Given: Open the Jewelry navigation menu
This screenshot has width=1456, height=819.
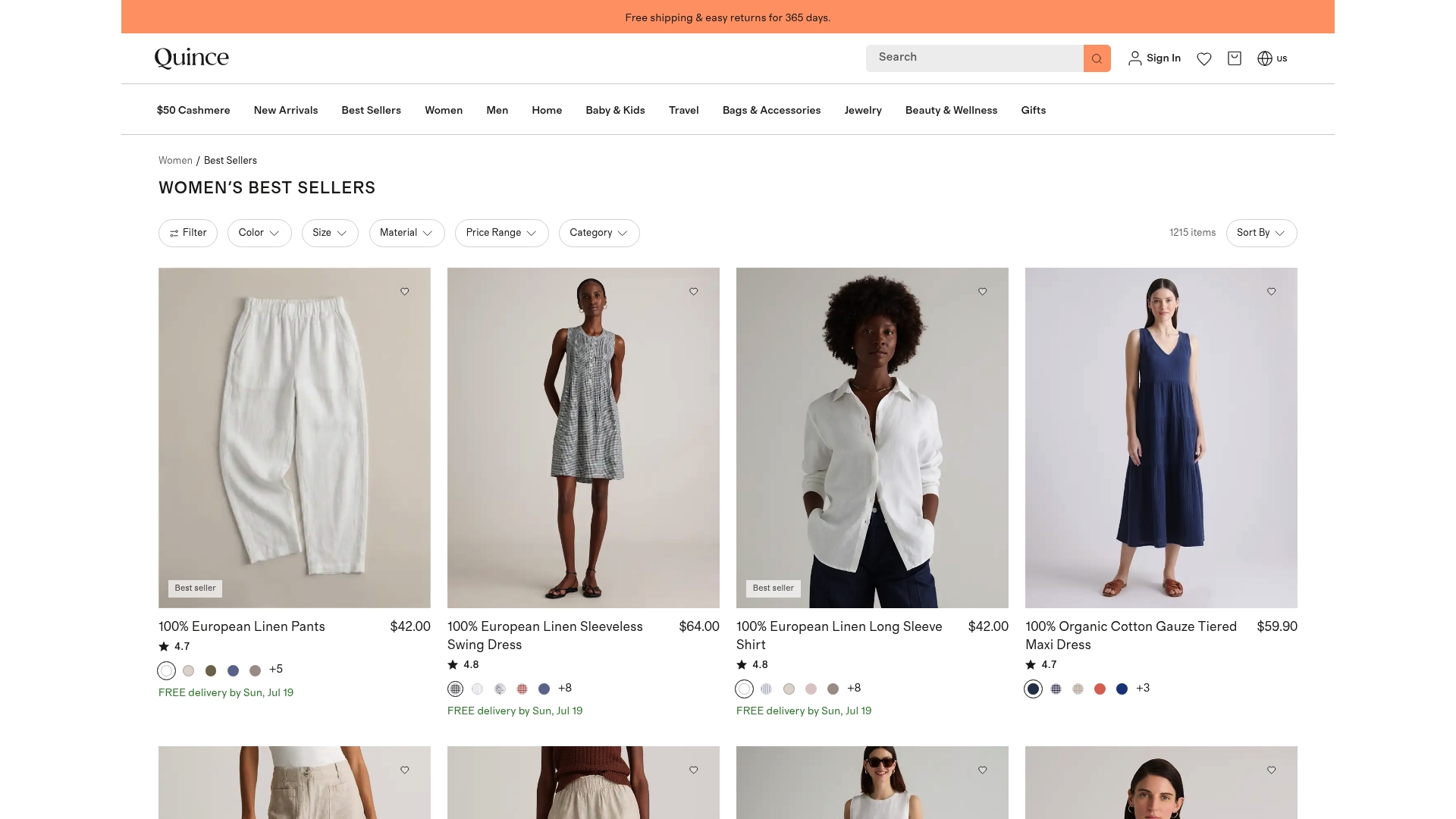Looking at the screenshot, I should pos(863,110).
